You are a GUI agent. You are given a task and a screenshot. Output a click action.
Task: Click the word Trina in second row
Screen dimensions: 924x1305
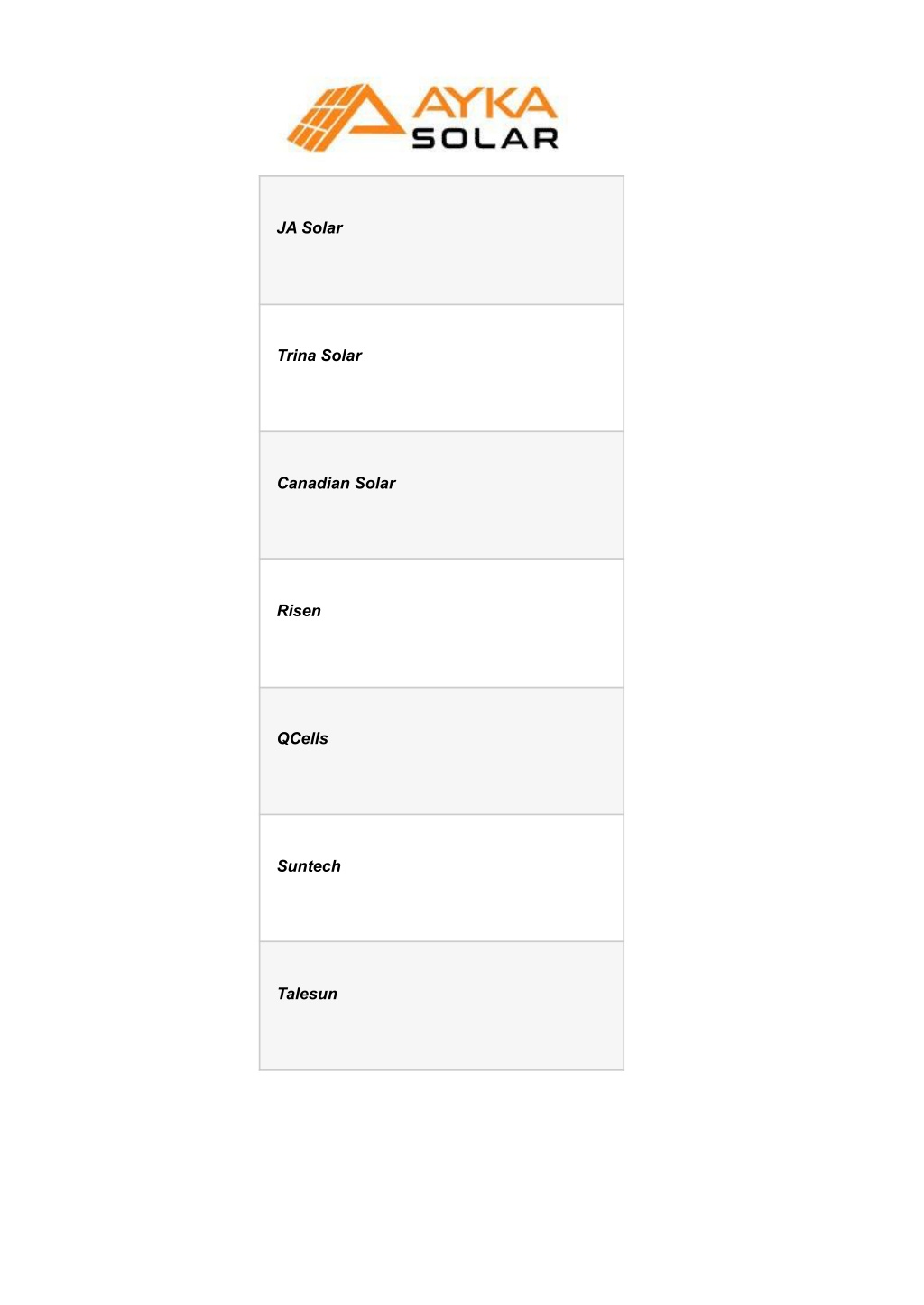[297, 356]
